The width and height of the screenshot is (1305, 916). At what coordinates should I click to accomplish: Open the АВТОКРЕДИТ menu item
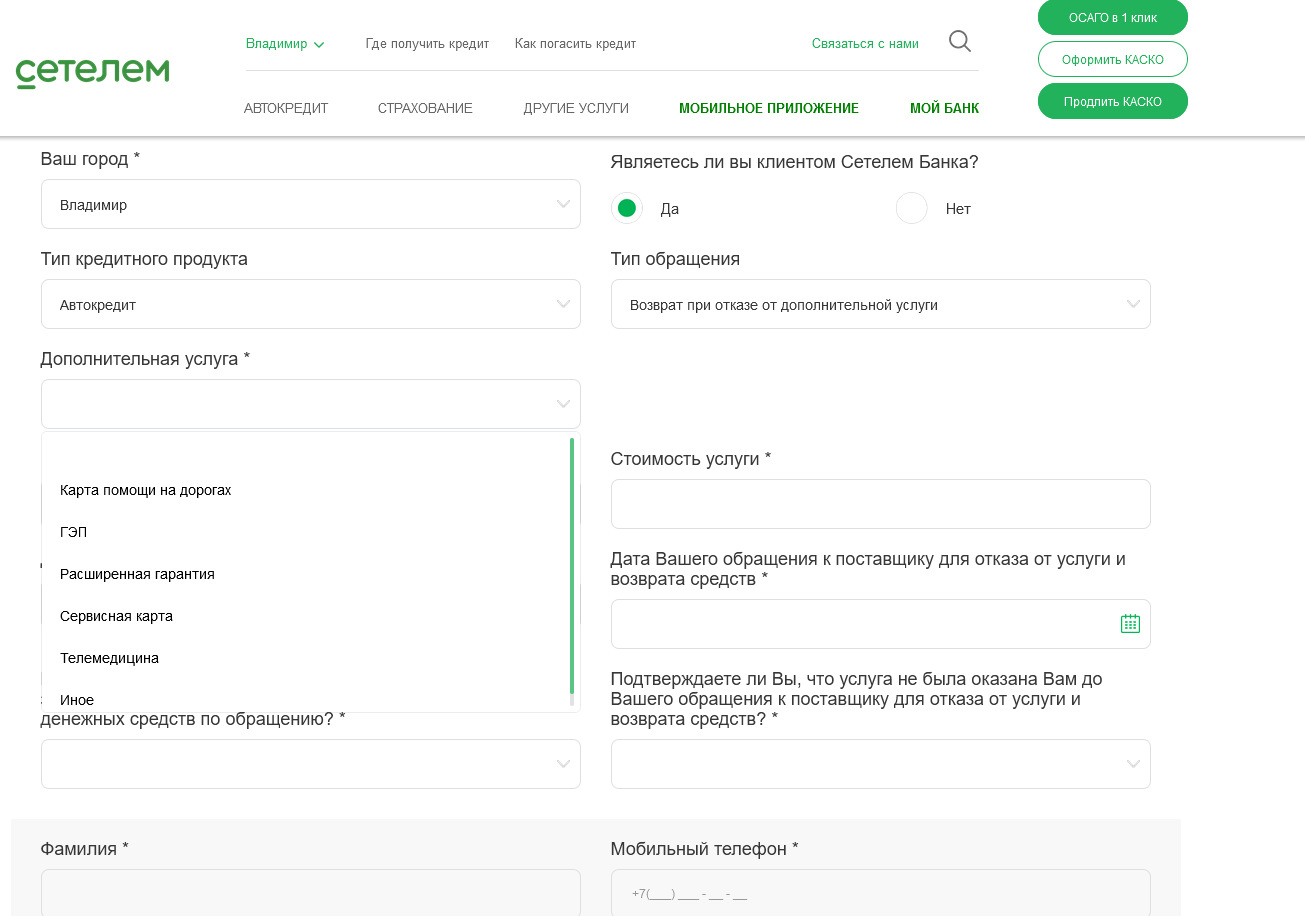(x=286, y=108)
